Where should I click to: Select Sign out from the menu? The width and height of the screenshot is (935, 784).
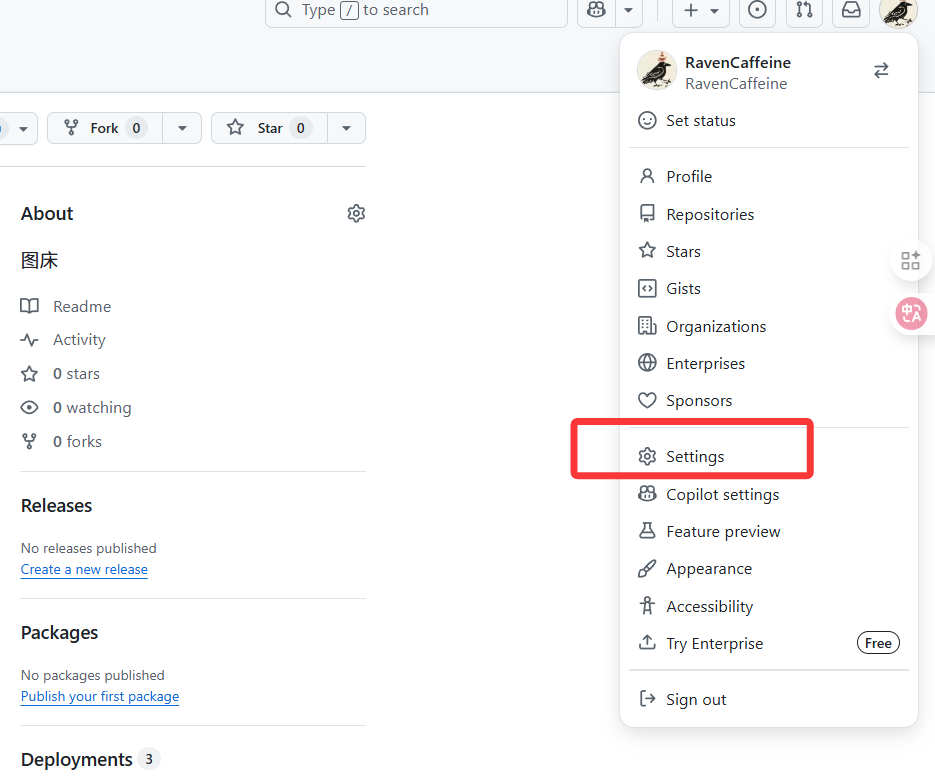click(696, 700)
